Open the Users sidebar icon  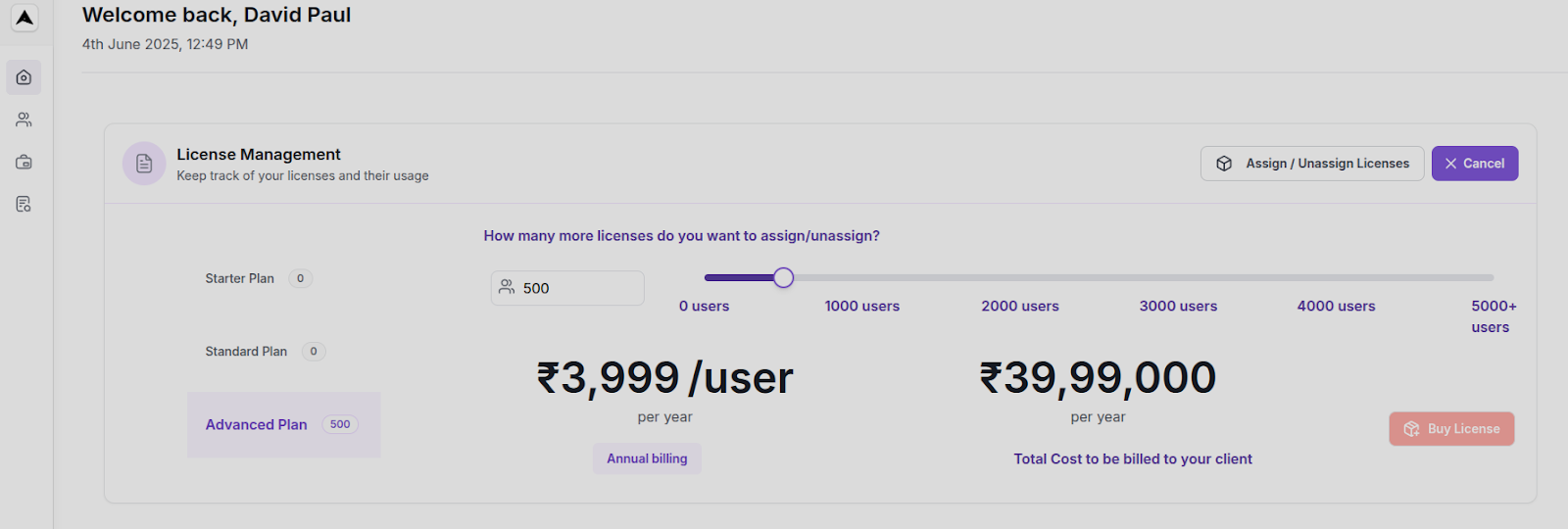24,120
